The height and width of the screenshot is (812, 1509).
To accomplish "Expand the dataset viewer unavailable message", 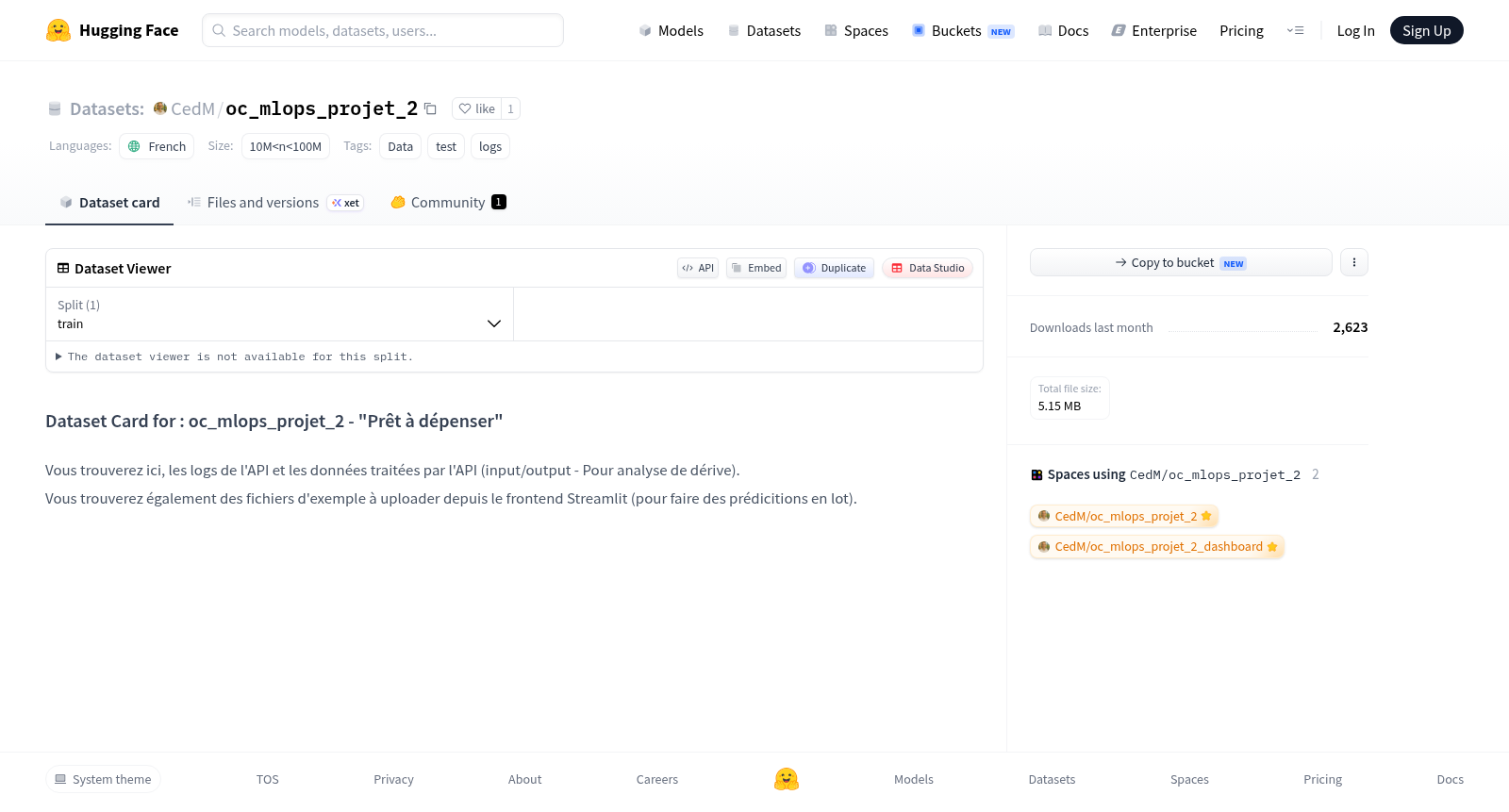I will coord(234,356).
